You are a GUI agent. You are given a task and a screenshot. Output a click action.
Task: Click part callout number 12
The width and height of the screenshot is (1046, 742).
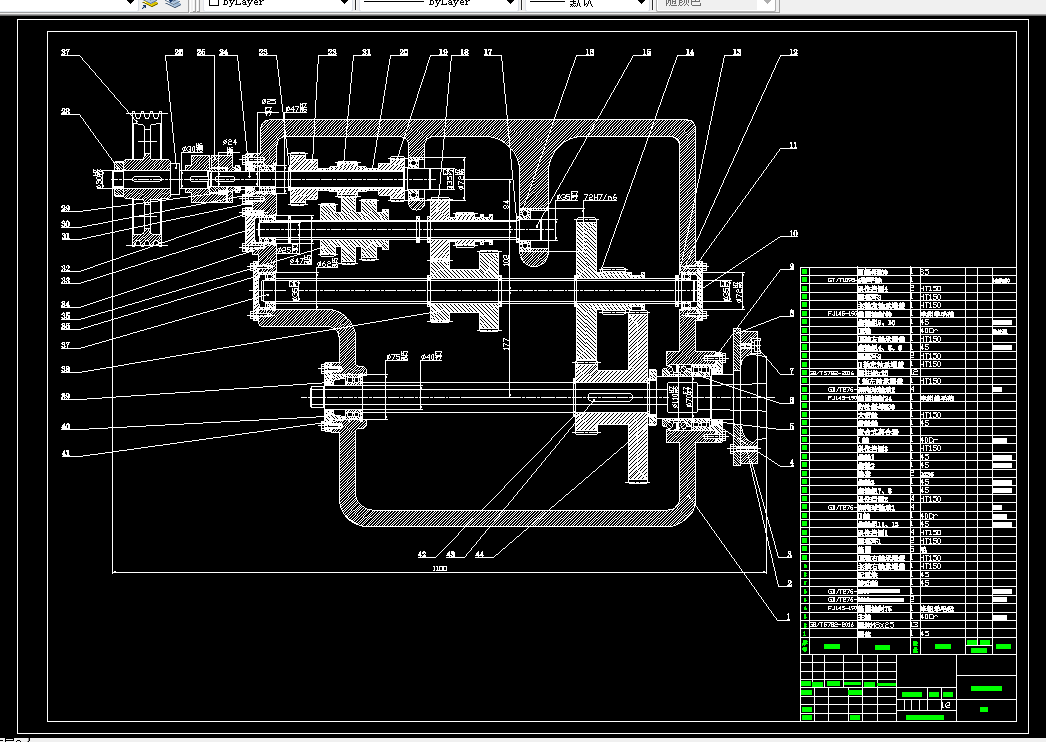(793, 52)
